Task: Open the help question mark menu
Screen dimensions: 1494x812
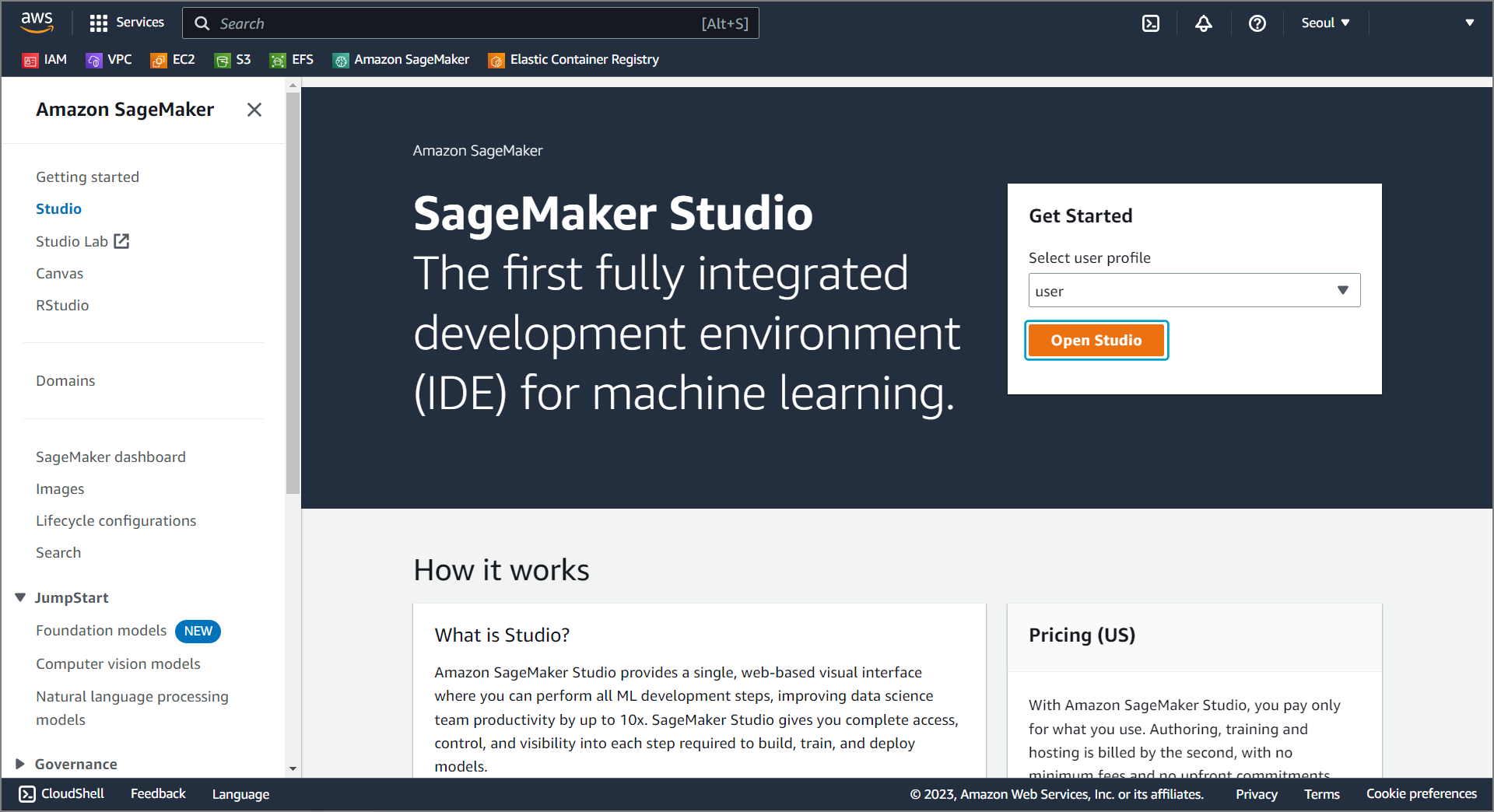Action: click(x=1257, y=23)
